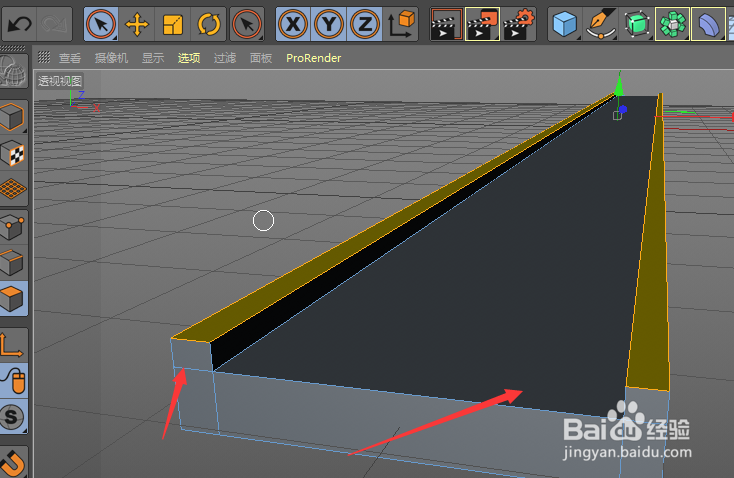Add a Cube primitive object
This screenshot has height=478, width=734.
click(x=565, y=24)
